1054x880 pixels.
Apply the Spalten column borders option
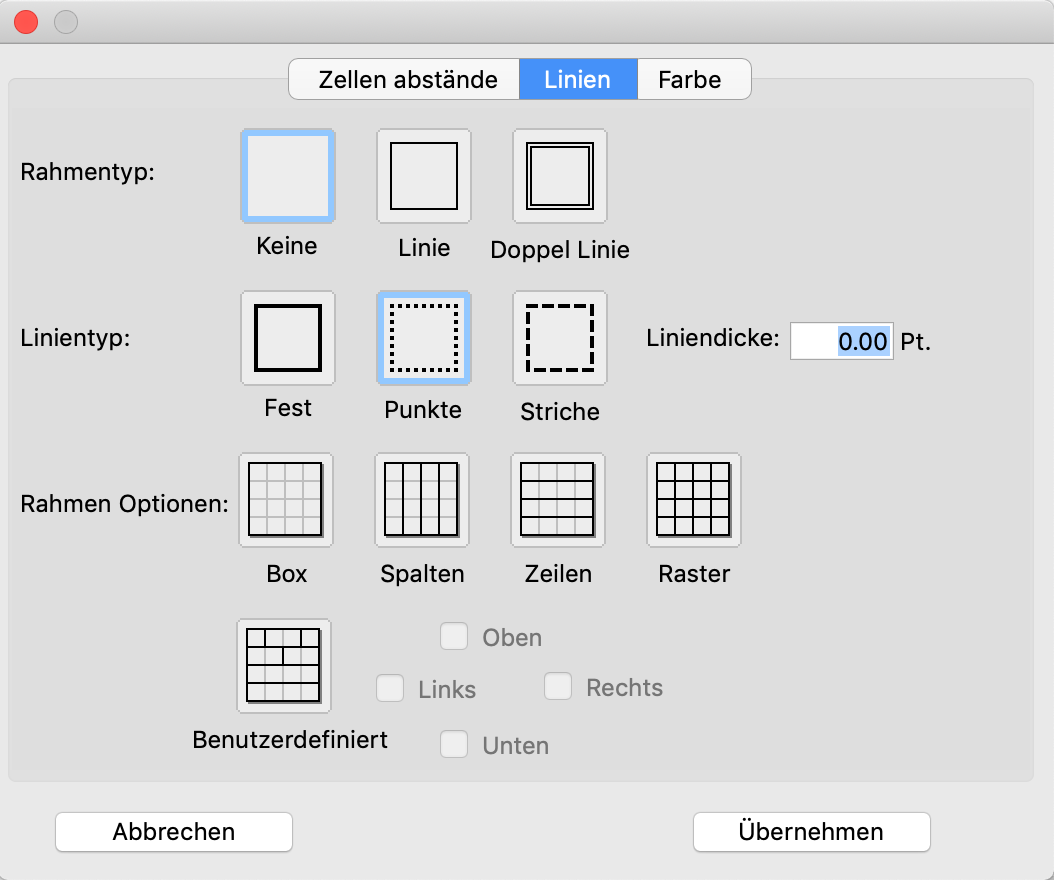[422, 500]
